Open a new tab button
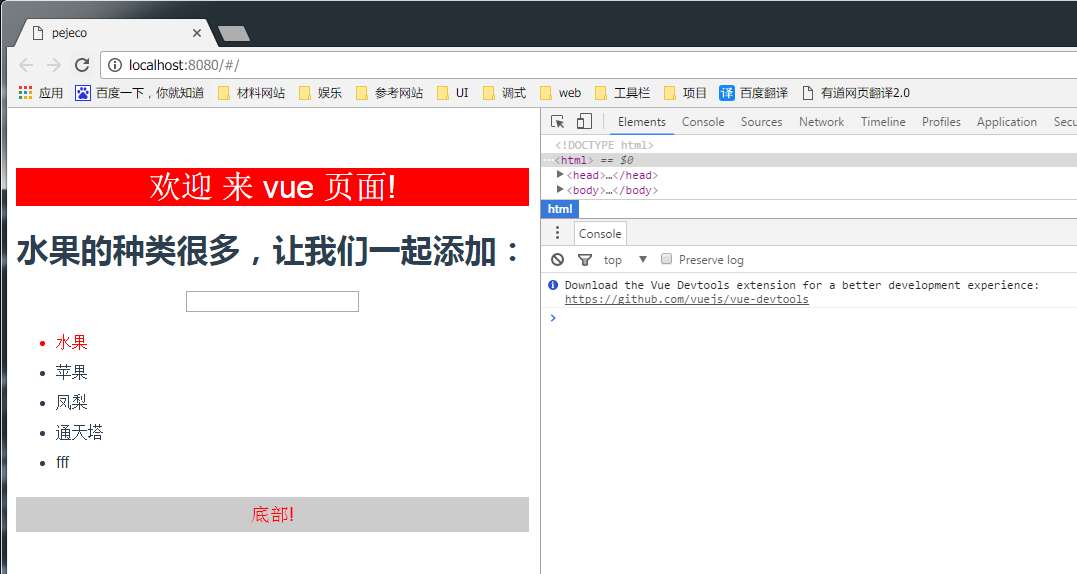 tap(234, 34)
